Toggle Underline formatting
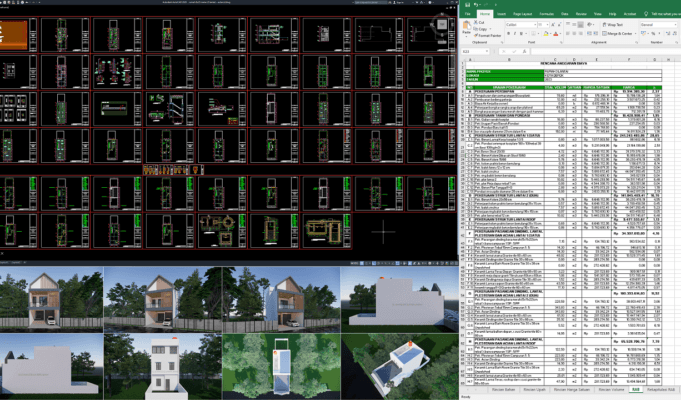This screenshot has height=400, width=681. [521, 33]
